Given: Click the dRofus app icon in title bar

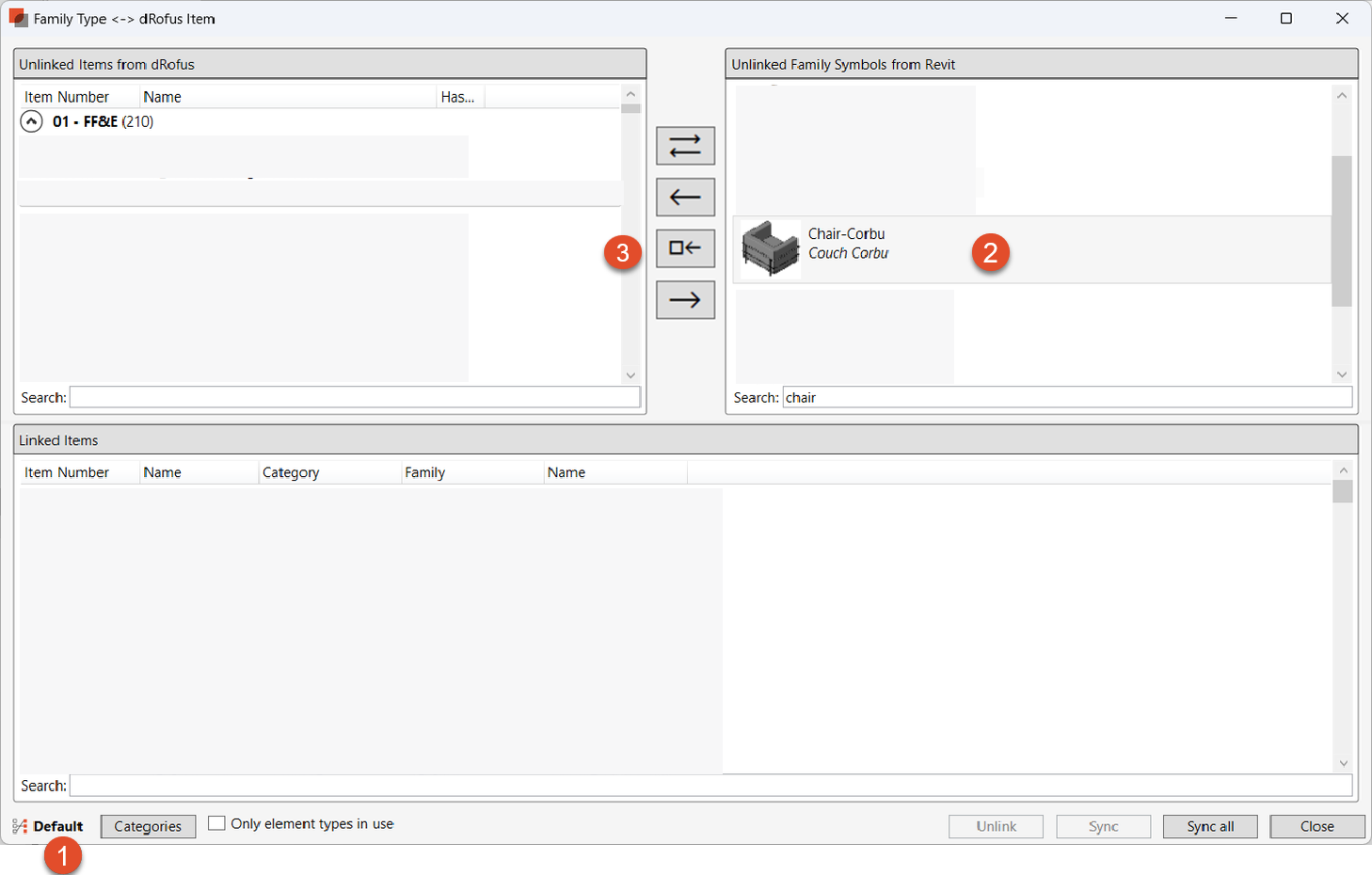Looking at the screenshot, I should 18,19.
